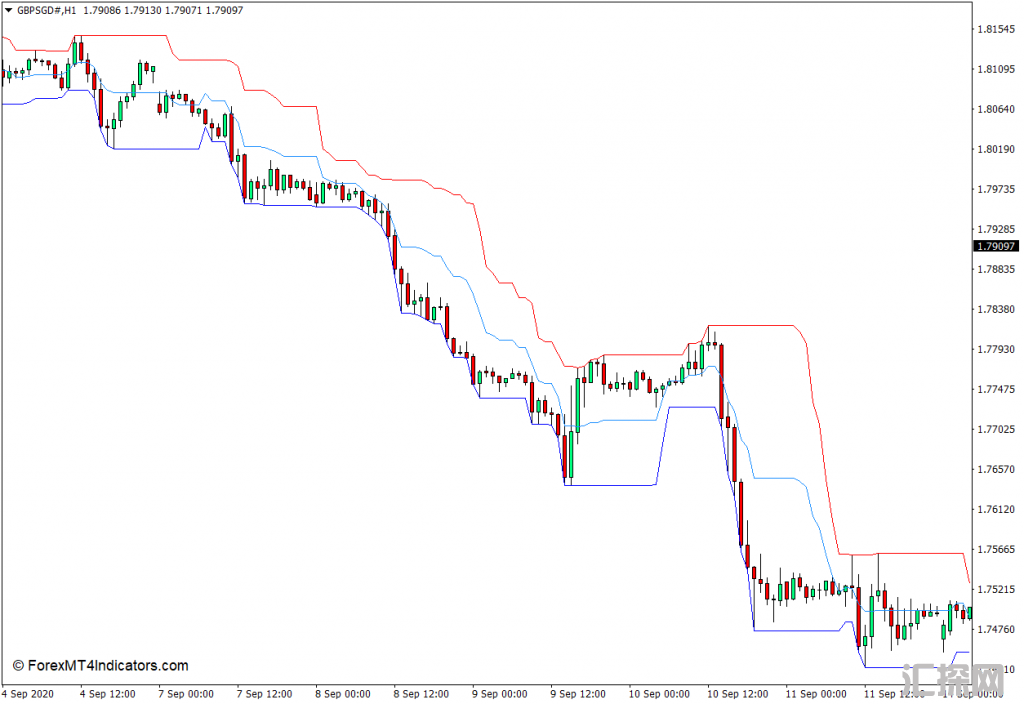Click the 9 Sep 12:00 time axis label
Image resolution: width=1024 pixels, height=704 pixels.
click(579, 694)
